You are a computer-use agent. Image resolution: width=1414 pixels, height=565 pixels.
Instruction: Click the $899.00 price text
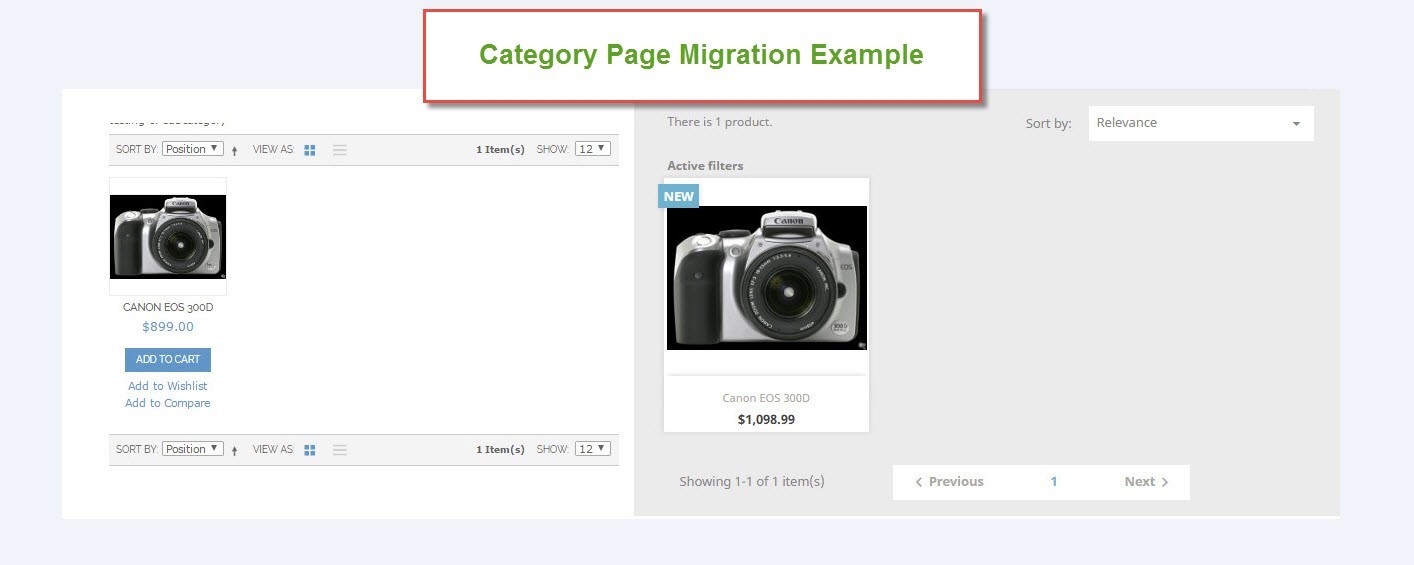point(168,326)
